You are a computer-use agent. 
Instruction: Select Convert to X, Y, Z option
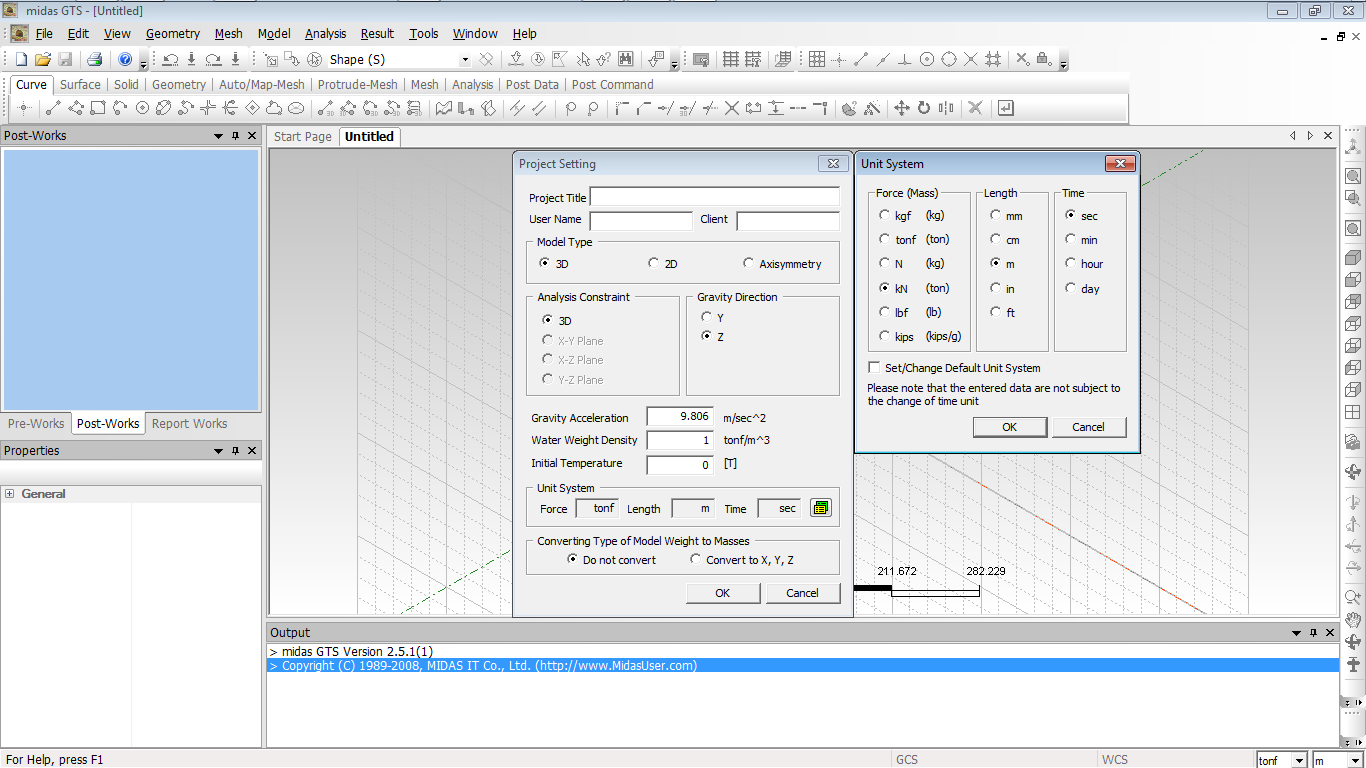[695, 560]
